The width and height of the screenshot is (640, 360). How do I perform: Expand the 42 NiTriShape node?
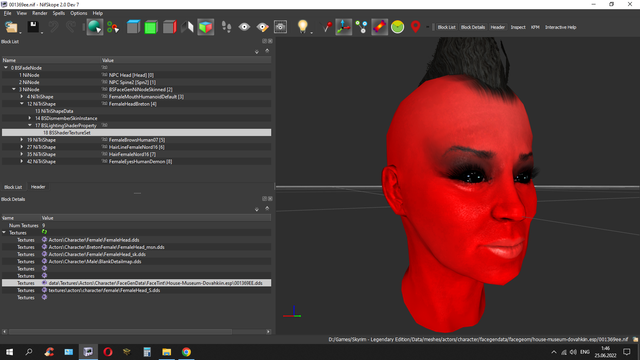pyautogui.click(x=22, y=161)
